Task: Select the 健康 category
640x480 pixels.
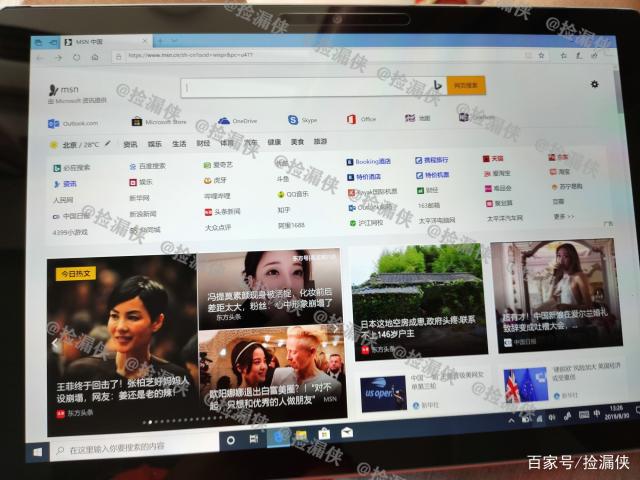Action: pyautogui.click(x=274, y=142)
